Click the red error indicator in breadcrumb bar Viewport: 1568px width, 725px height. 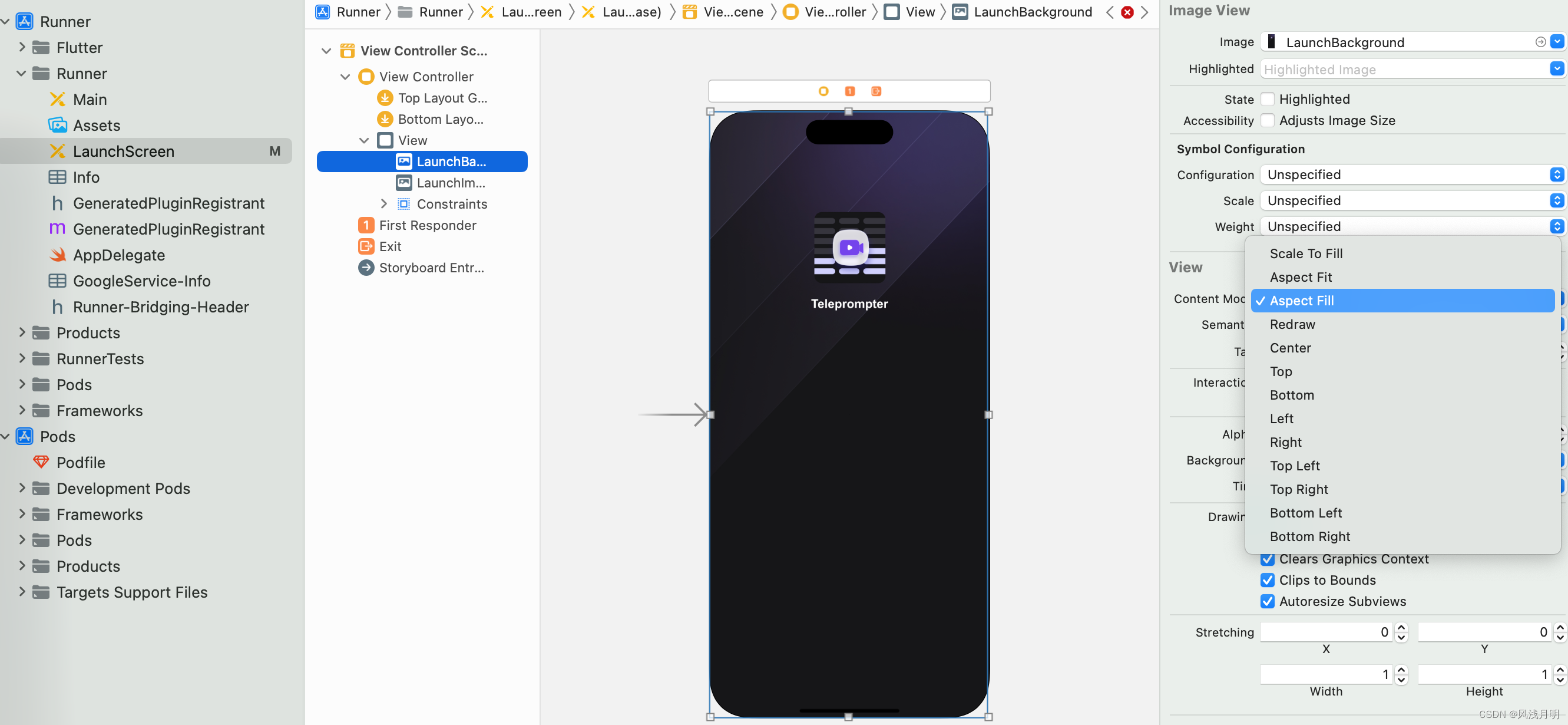tap(1127, 12)
